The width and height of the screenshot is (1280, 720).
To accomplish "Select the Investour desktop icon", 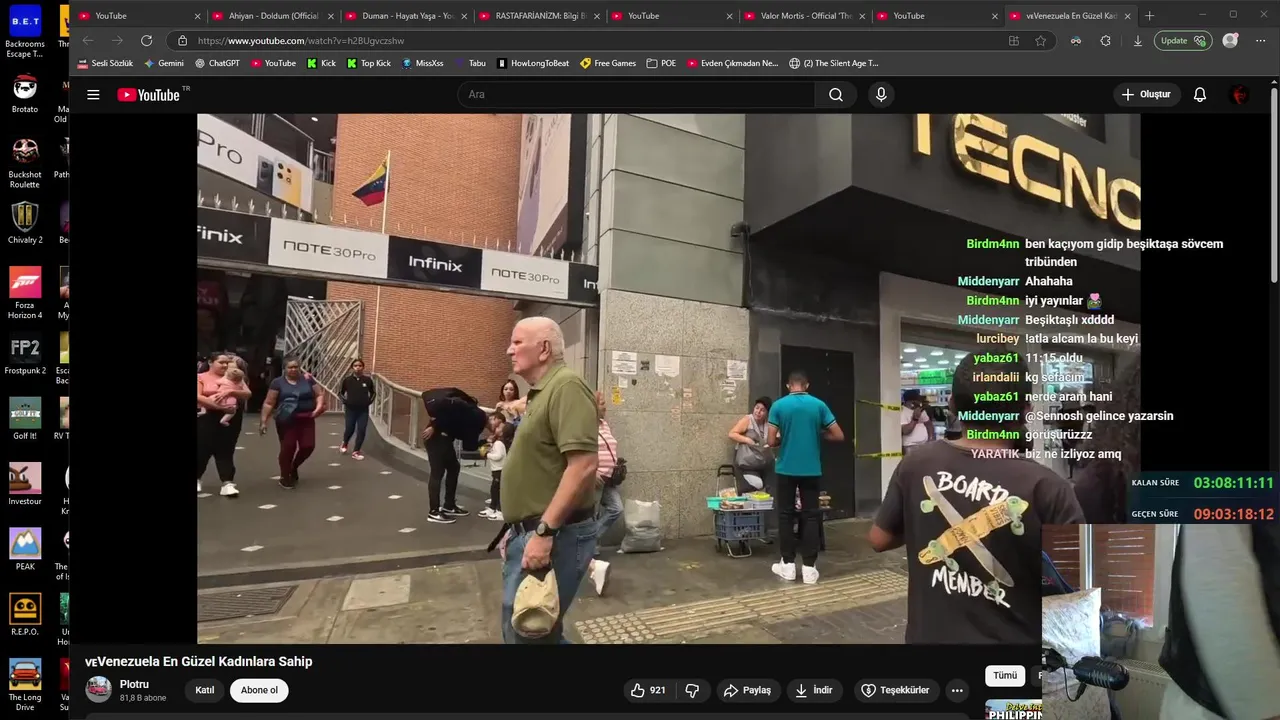I will coord(25,485).
